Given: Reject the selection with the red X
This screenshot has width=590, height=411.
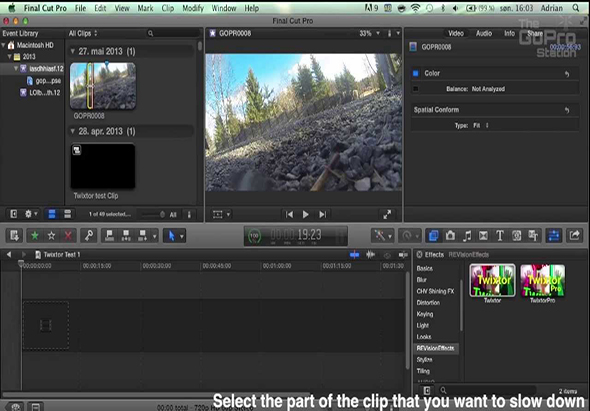Looking at the screenshot, I should coord(68,236).
